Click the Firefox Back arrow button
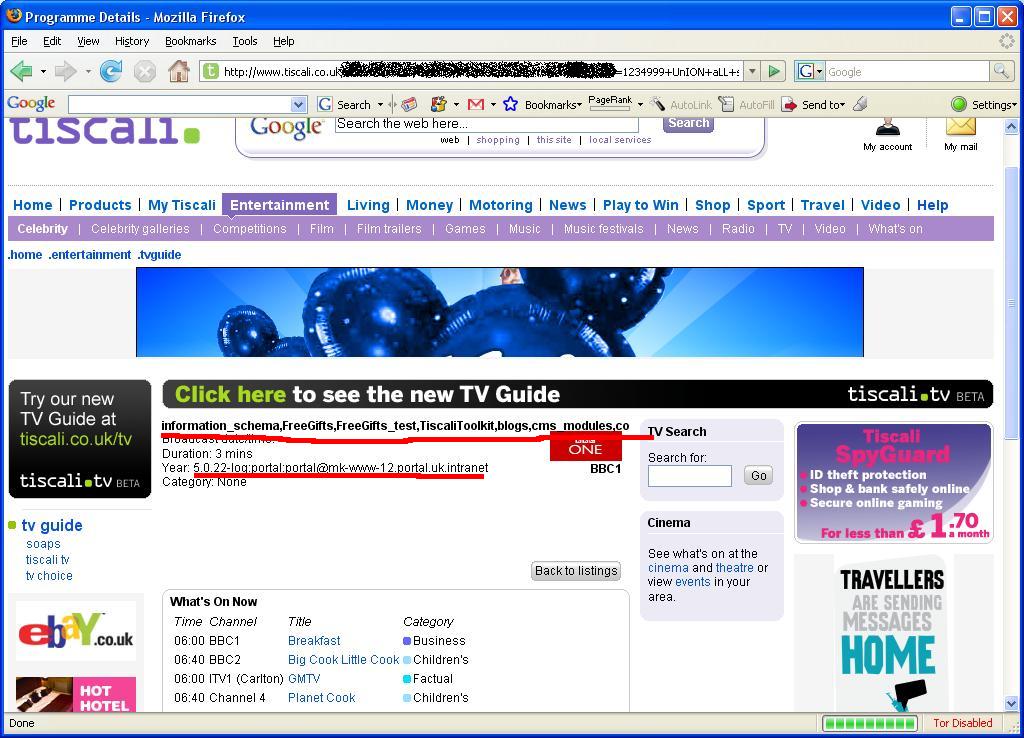The height and width of the screenshot is (738, 1024). 22,71
